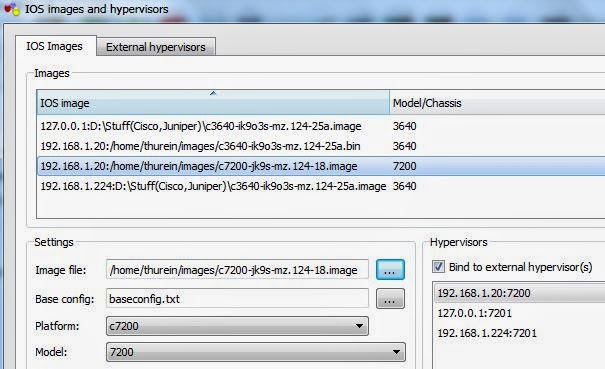605x369 pixels.
Task: Click the Base config text field
Action: tap(237, 299)
